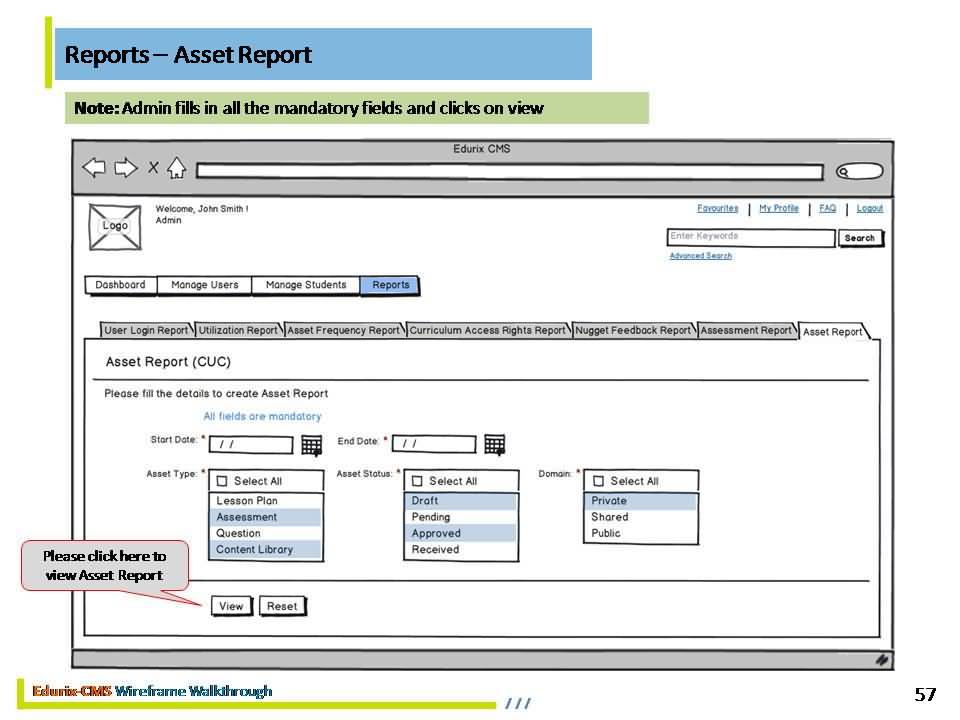Open the Advanced Search link
This screenshot has height=720, width=960.
pos(700,256)
